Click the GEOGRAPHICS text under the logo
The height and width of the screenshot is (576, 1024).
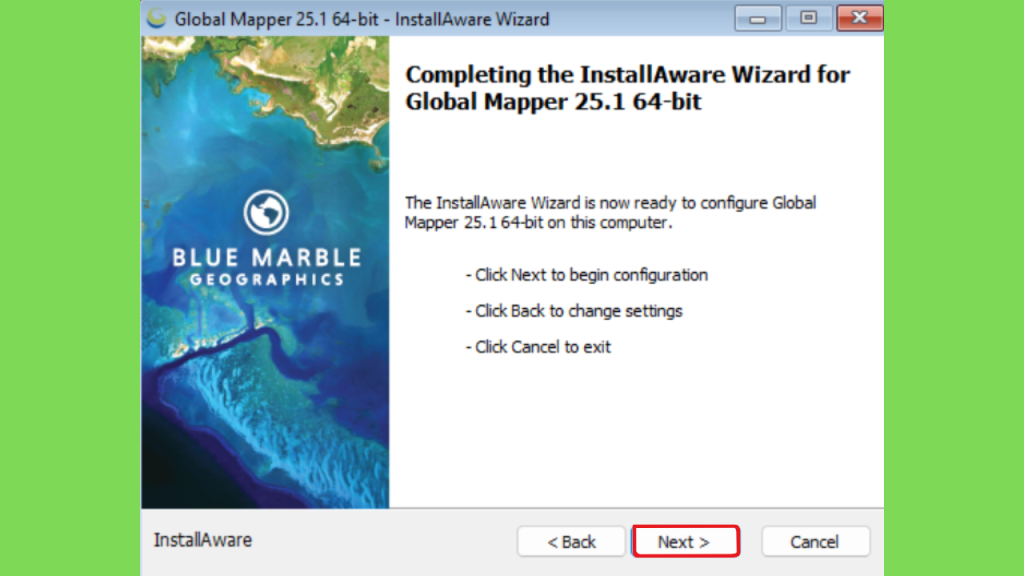tap(266, 280)
